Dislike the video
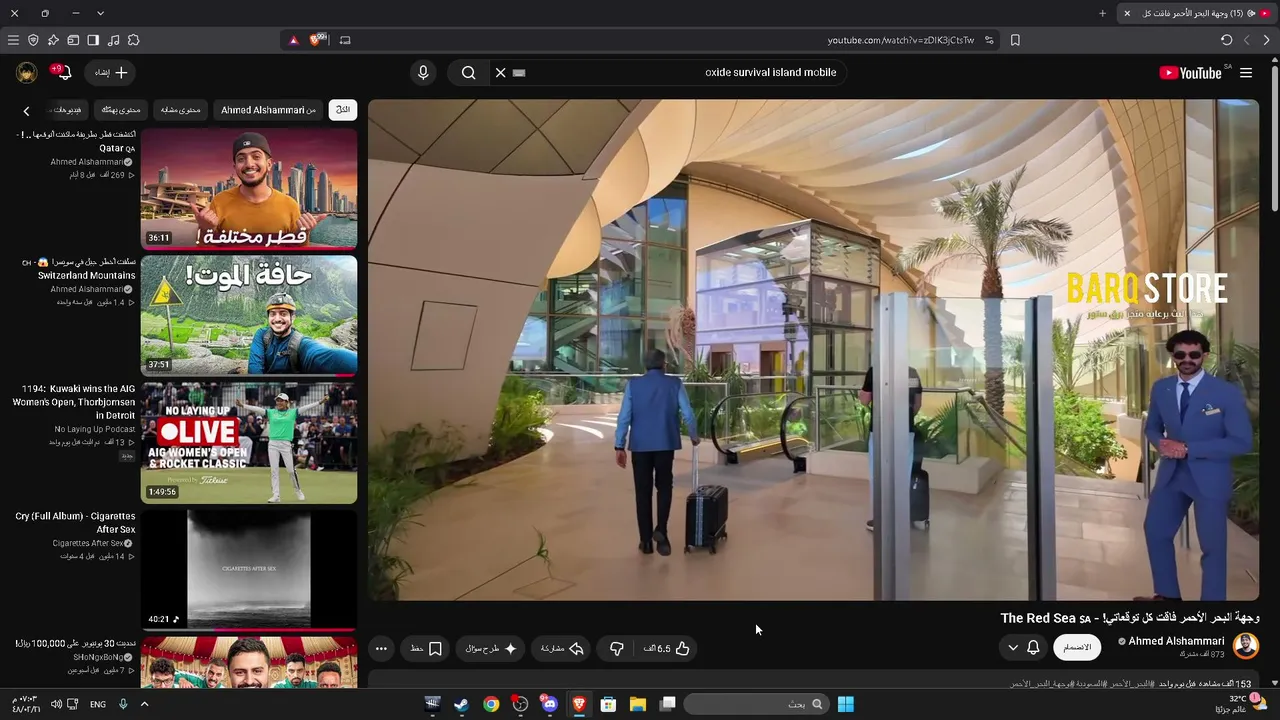Viewport: 1280px width, 720px height. point(617,648)
